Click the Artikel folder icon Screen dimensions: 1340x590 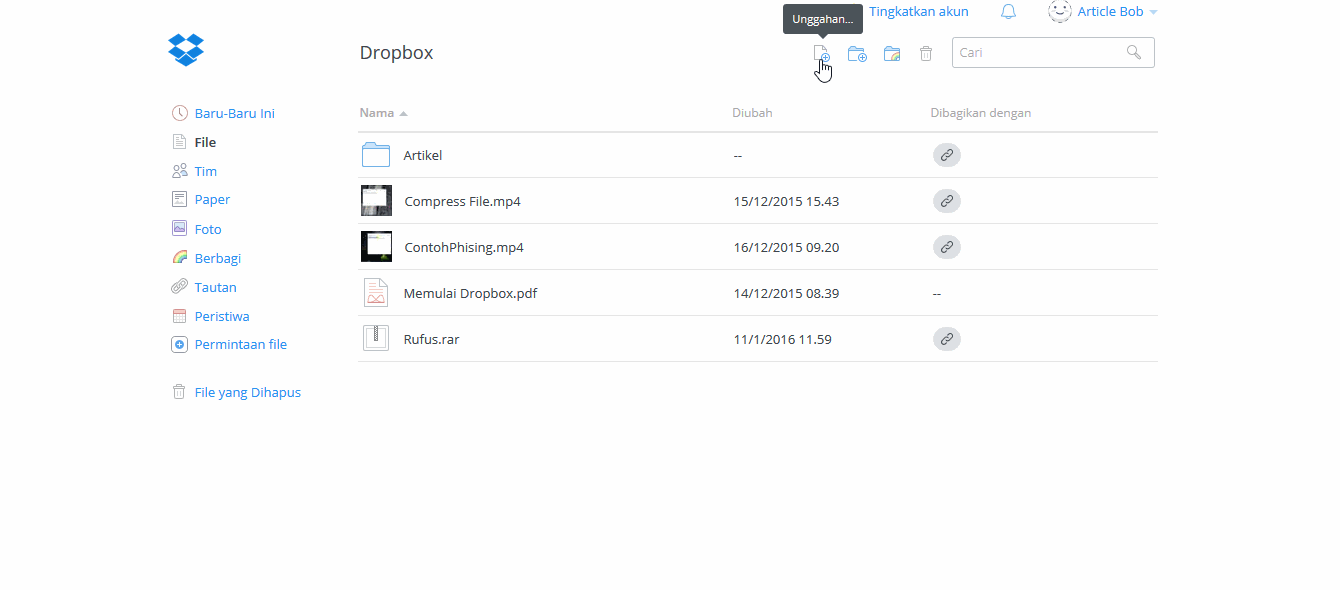click(x=376, y=154)
